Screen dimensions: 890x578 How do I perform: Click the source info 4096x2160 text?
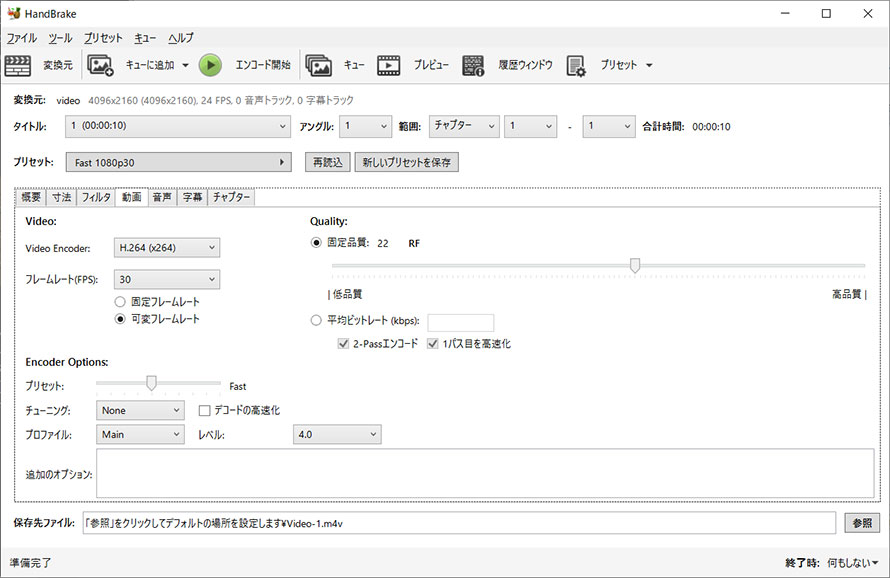click(x=220, y=100)
